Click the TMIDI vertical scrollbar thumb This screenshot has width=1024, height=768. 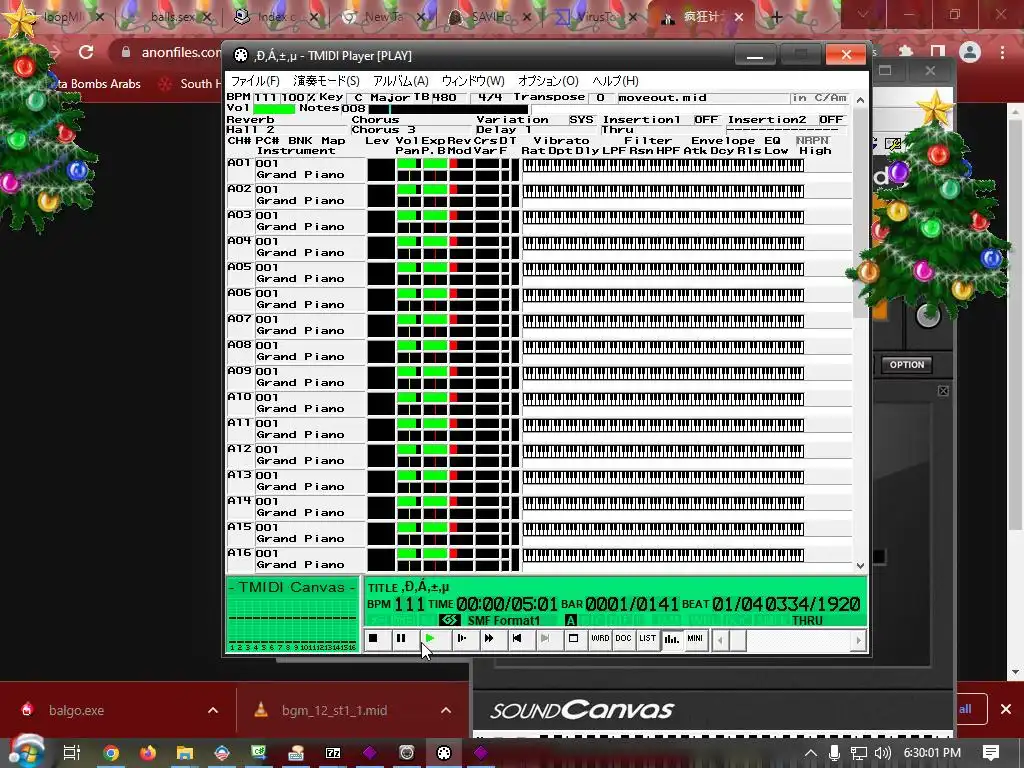tap(860, 212)
